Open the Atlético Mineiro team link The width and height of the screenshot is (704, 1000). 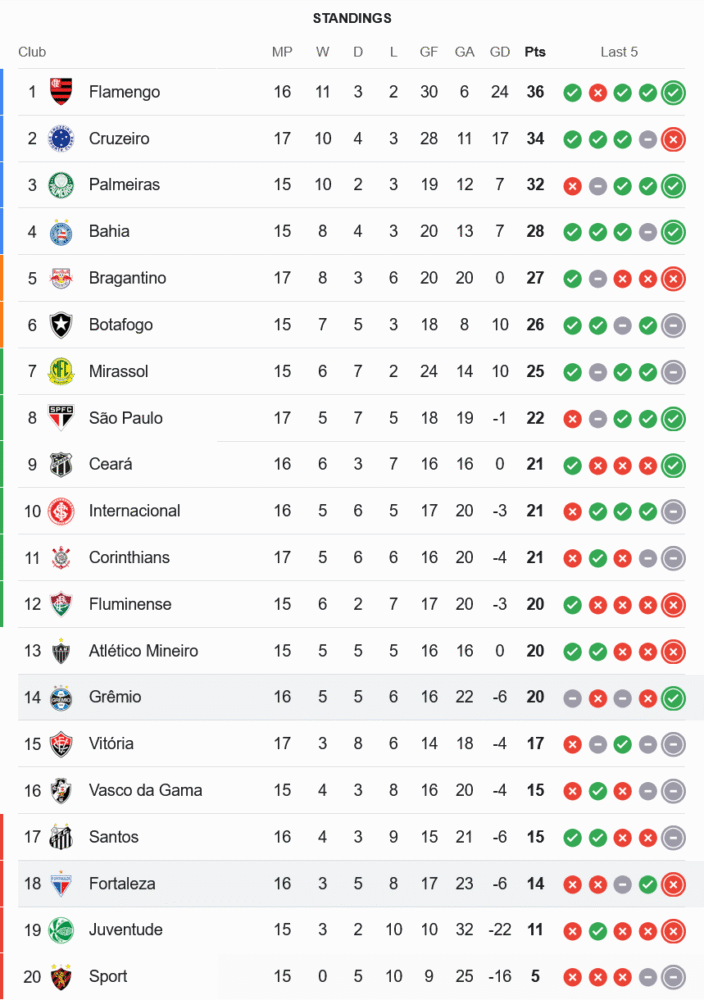click(x=143, y=651)
